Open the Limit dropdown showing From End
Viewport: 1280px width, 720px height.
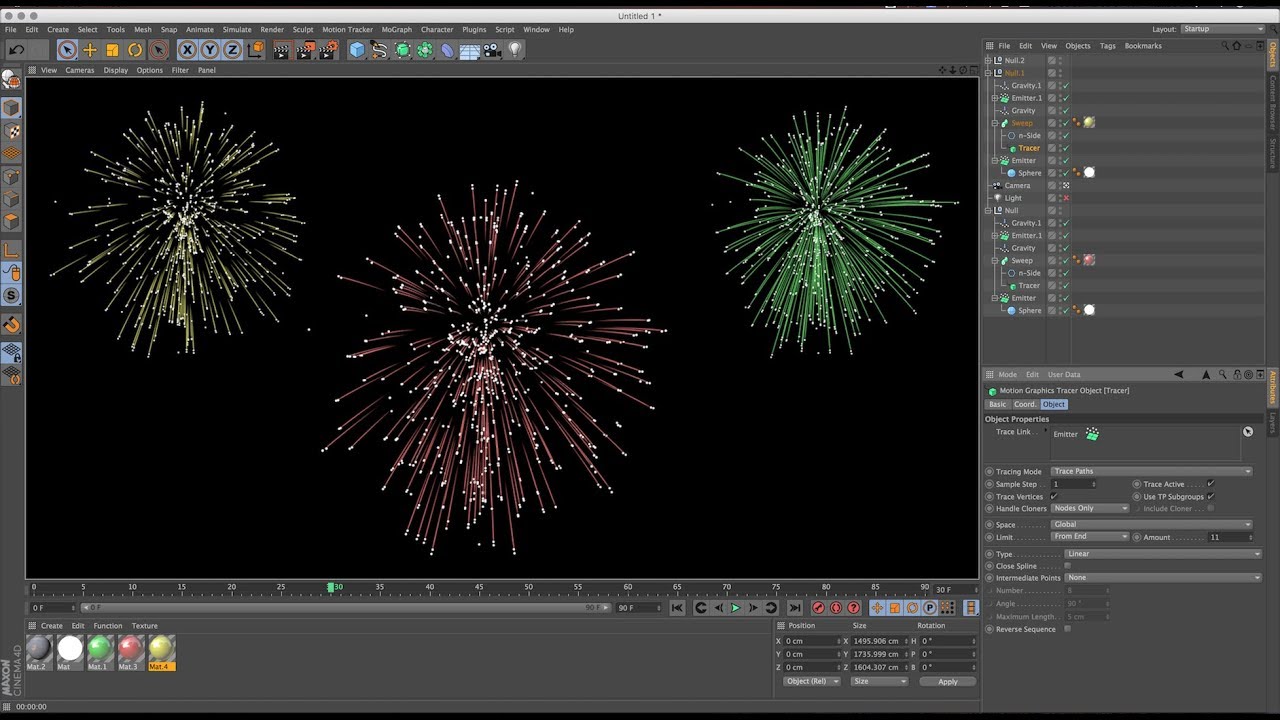[1090, 537]
